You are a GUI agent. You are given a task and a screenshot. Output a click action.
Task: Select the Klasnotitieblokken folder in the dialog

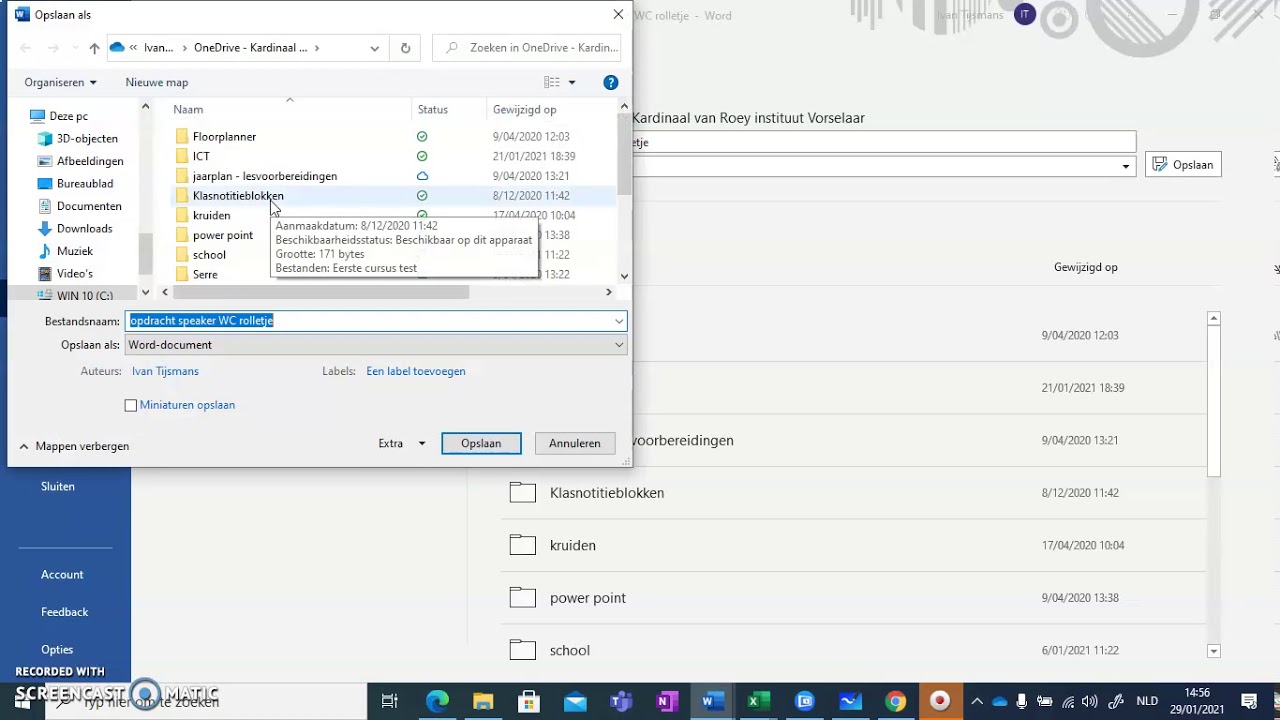[x=238, y=196]
